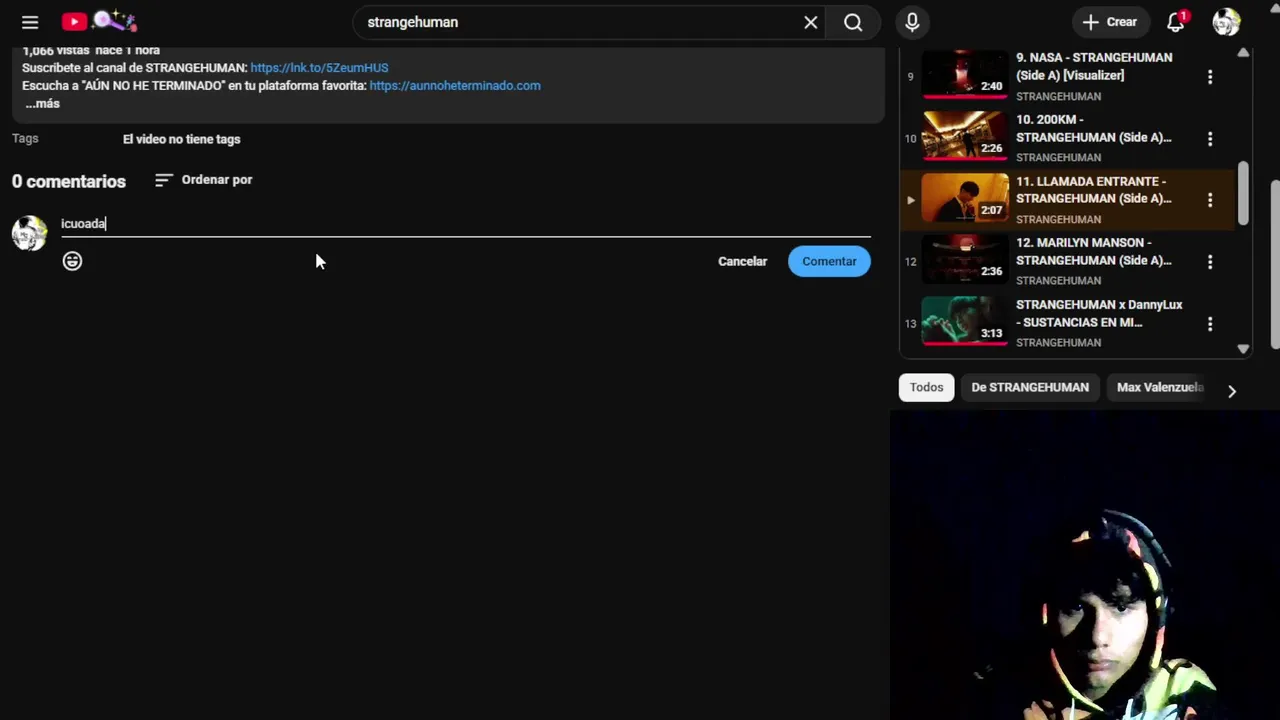Click the comment text field
The height and width of the screenshot is (720, 1280).
[x=465, y=224]
